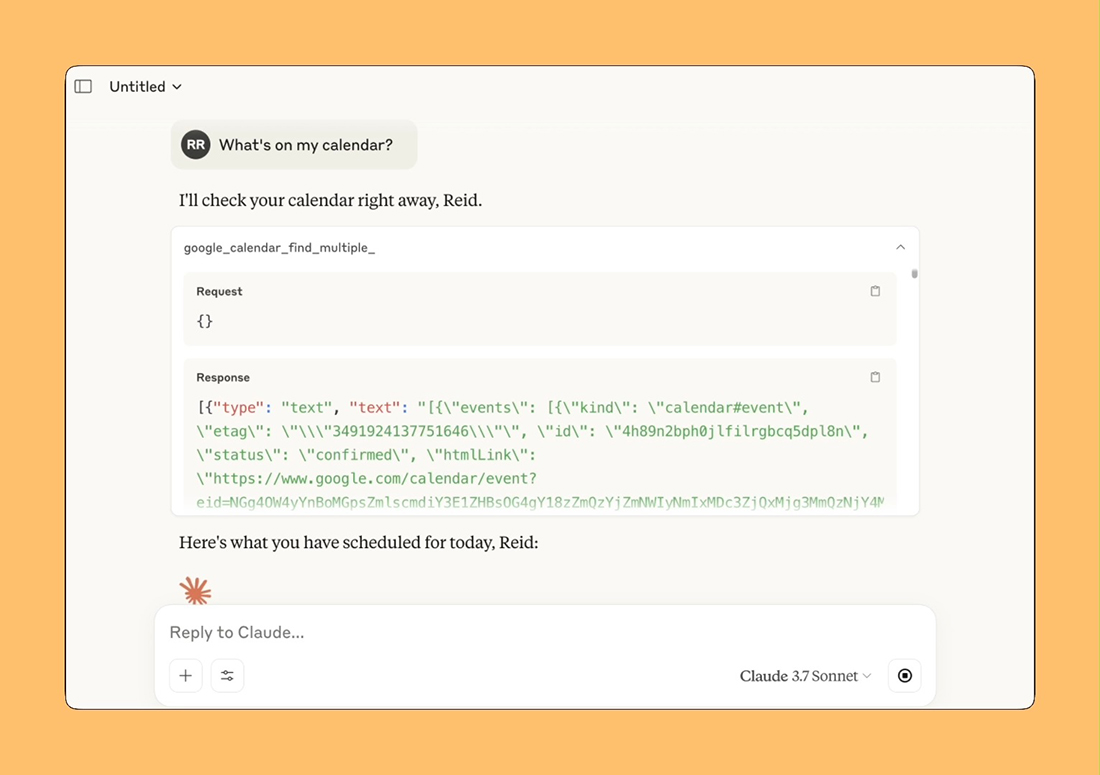The width and height of the screenshot is (1100, 775).
Task: Click the RR user avatar
Action: click(196, 145)
